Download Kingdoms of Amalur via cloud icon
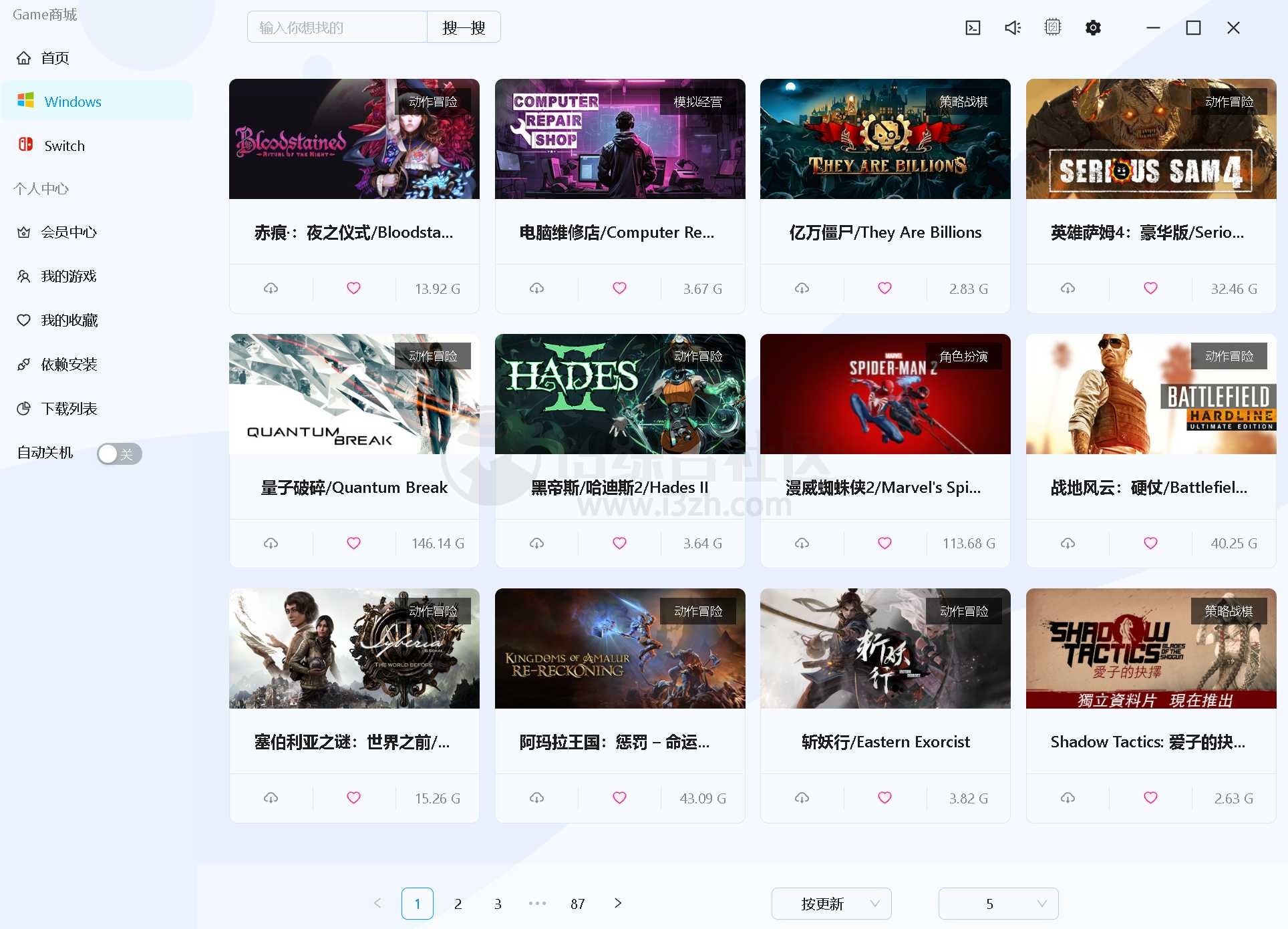This screenshot has height=929, width=1288. point(536,798)
